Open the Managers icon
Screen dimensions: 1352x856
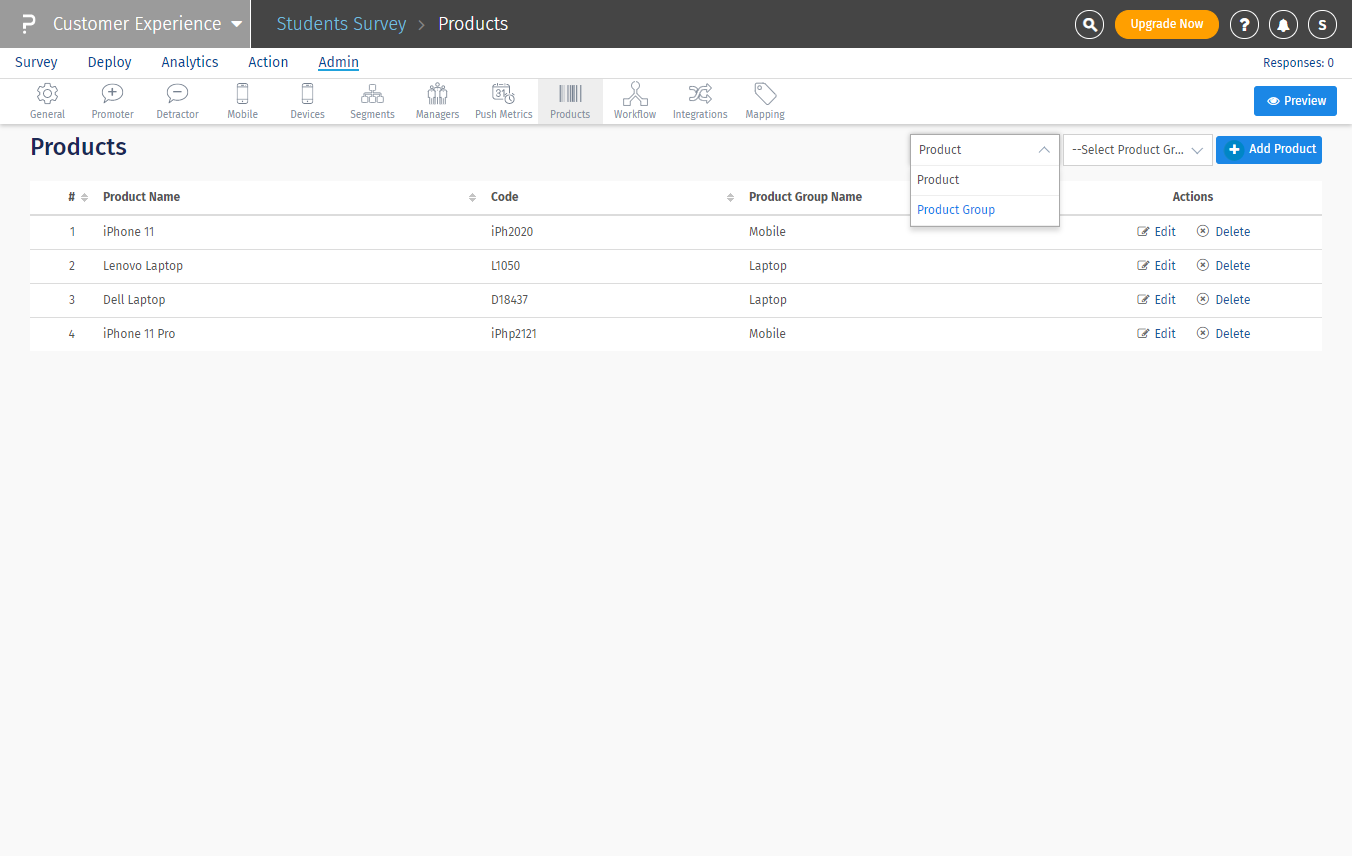(437, 95)
